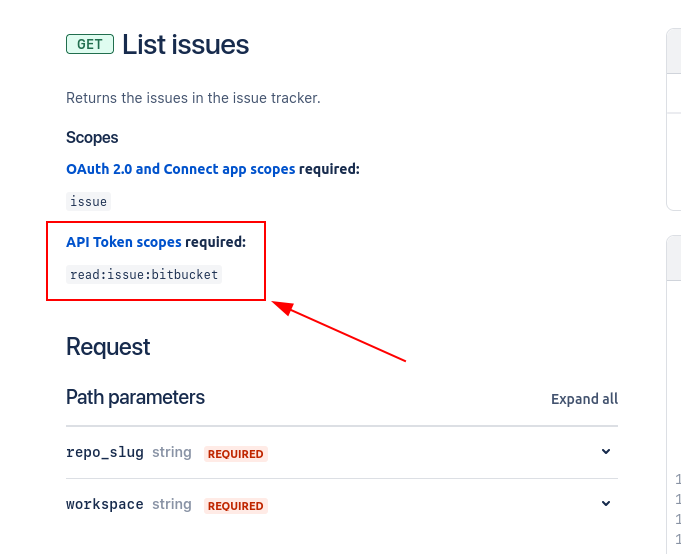Click the REQUIRED badge beside workspace
This screenshot has width=681, height=554.
click(236, 506)
